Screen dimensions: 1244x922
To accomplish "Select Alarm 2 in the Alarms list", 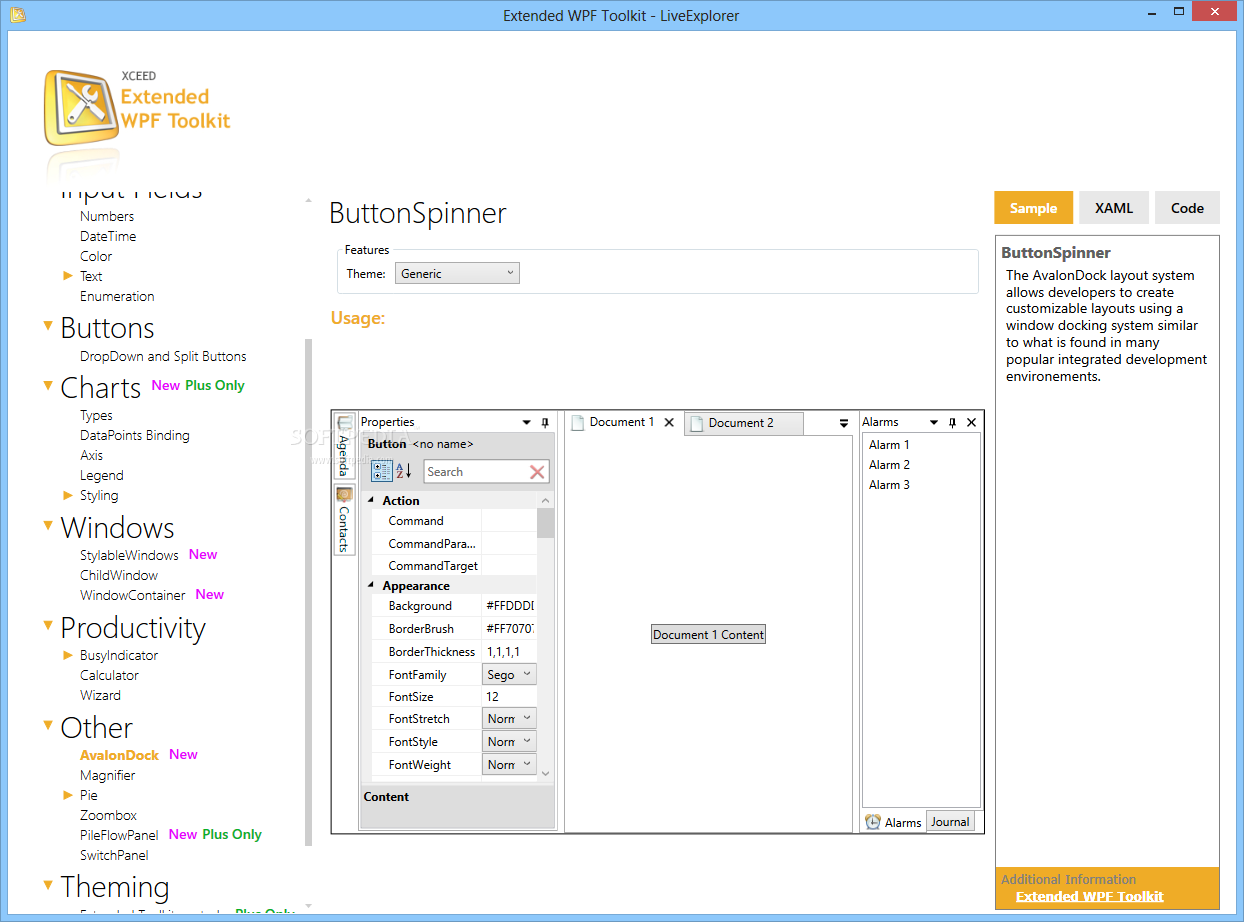I will (889, 465).
